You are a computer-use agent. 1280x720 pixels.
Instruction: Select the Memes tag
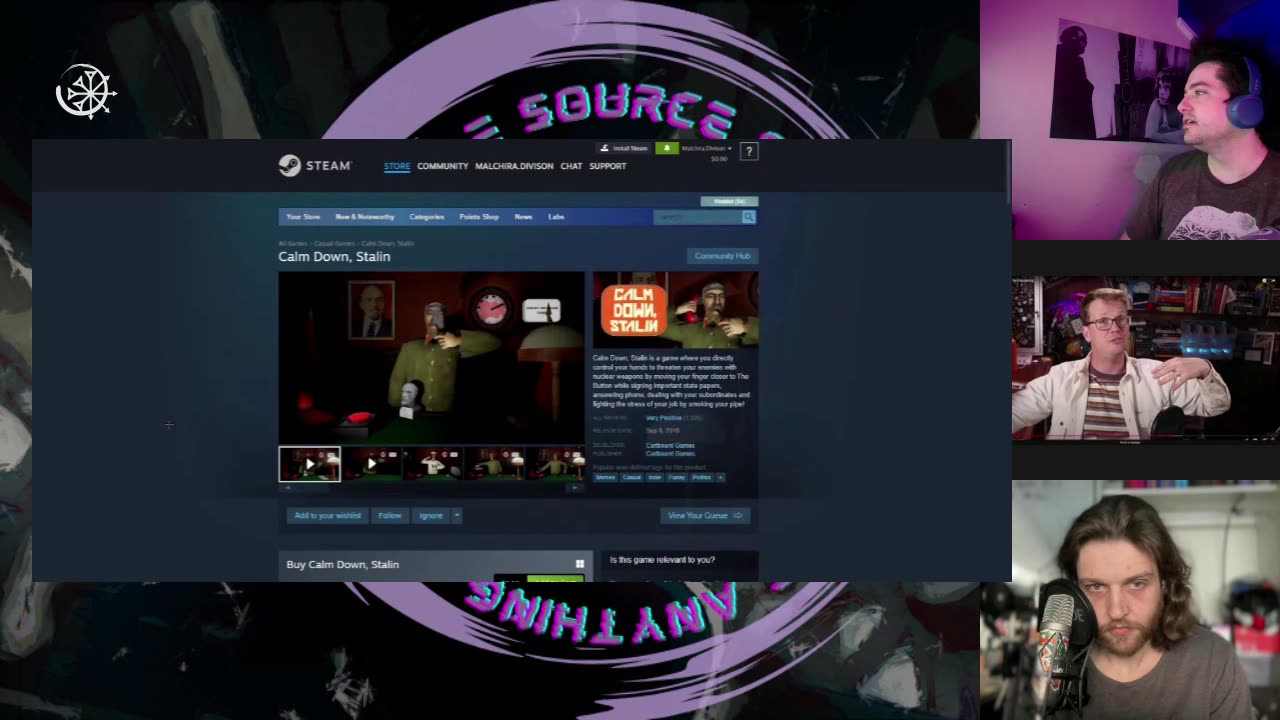coord(605,477)
